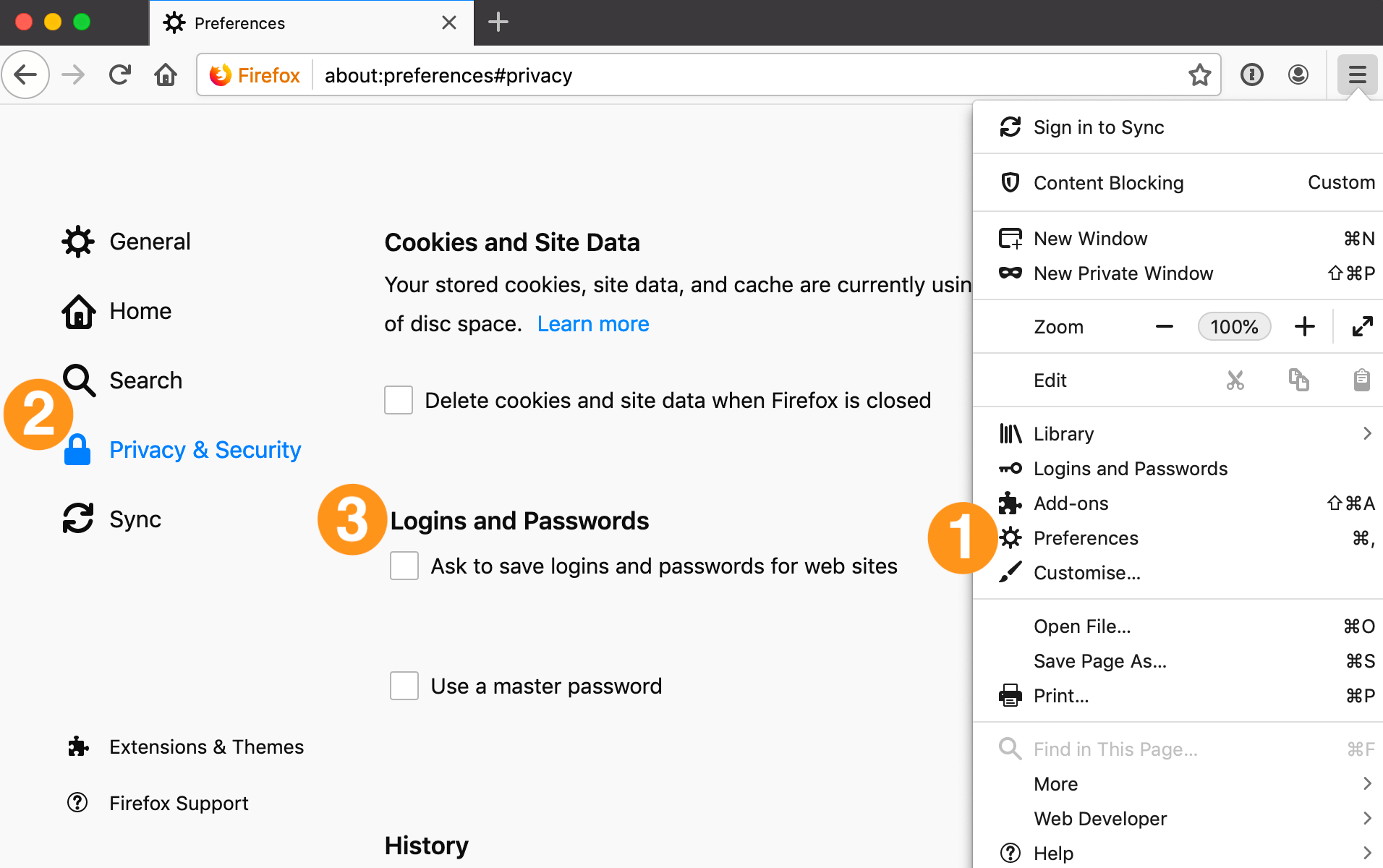This screenshot has height=868, width=1383.
Task: Click the Home house icon in sidebar
Action: 77,311
